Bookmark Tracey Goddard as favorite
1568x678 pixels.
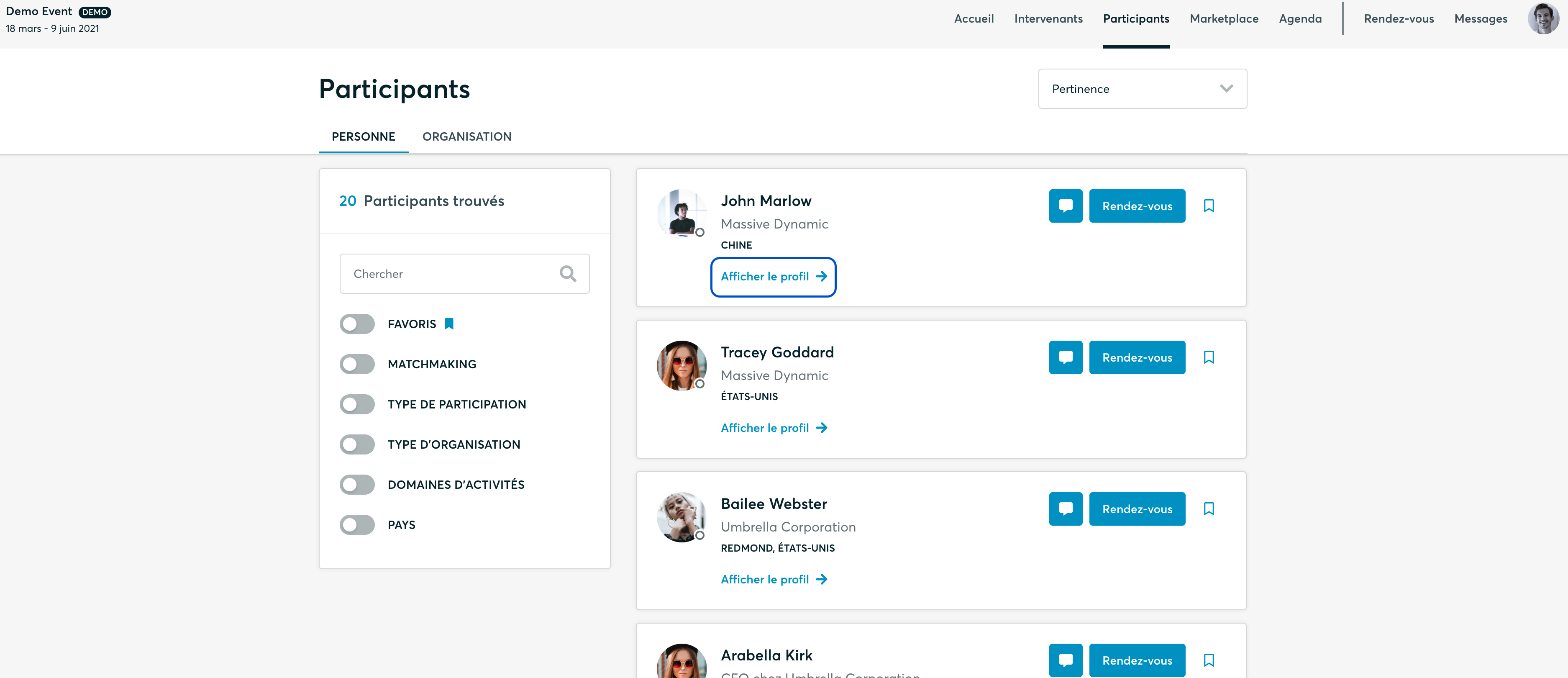click(x=1209, y=357)
